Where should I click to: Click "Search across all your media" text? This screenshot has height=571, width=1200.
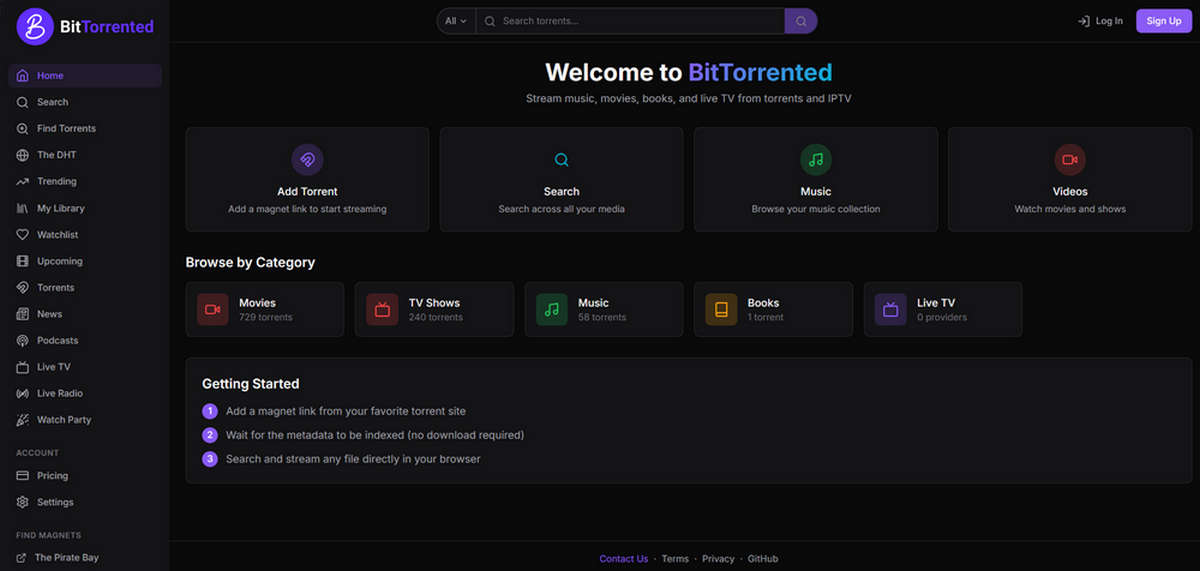click(562, 209)
